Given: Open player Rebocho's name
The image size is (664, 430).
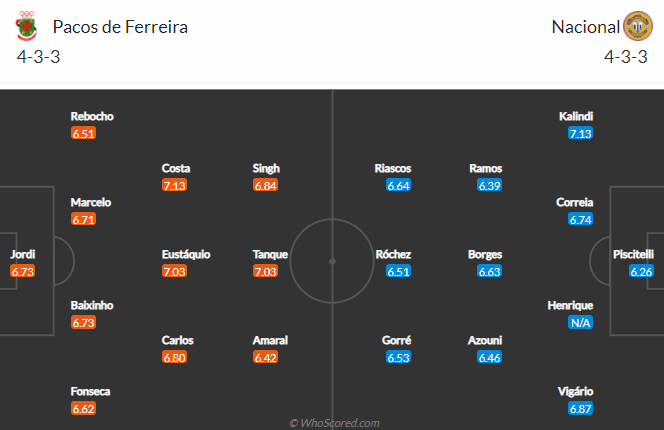Looking at the screenshot, I should click(92, 116).
